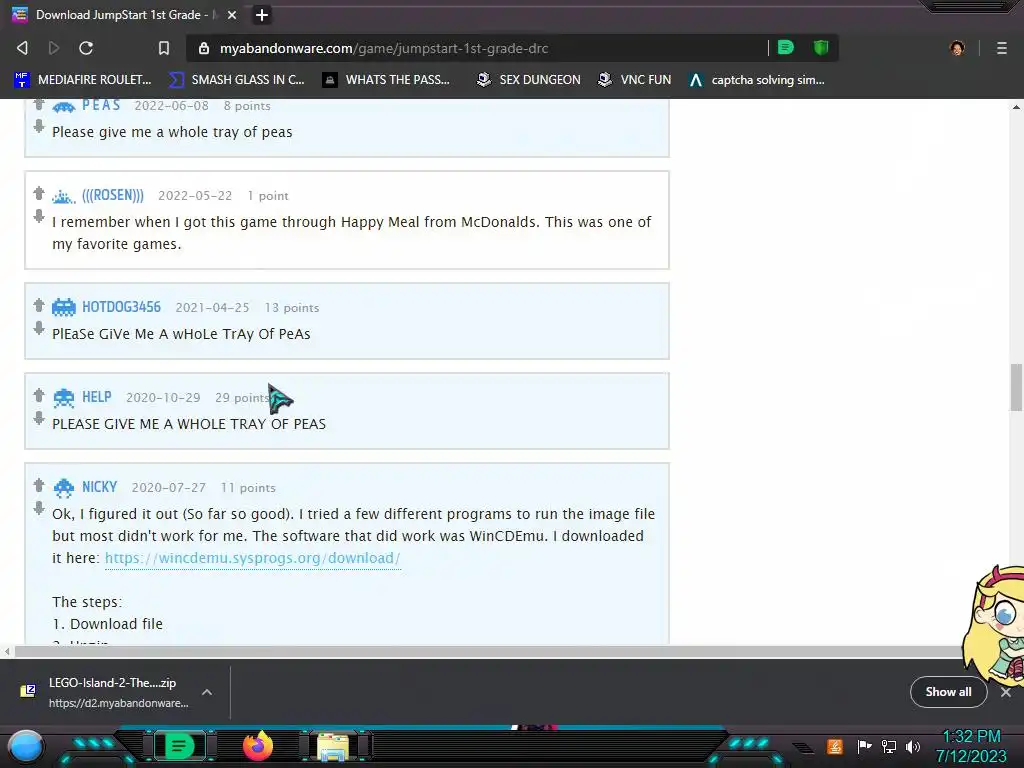Click the address bar URL
The height and width of the screenshot is (768, 1024).
[384, 48]
